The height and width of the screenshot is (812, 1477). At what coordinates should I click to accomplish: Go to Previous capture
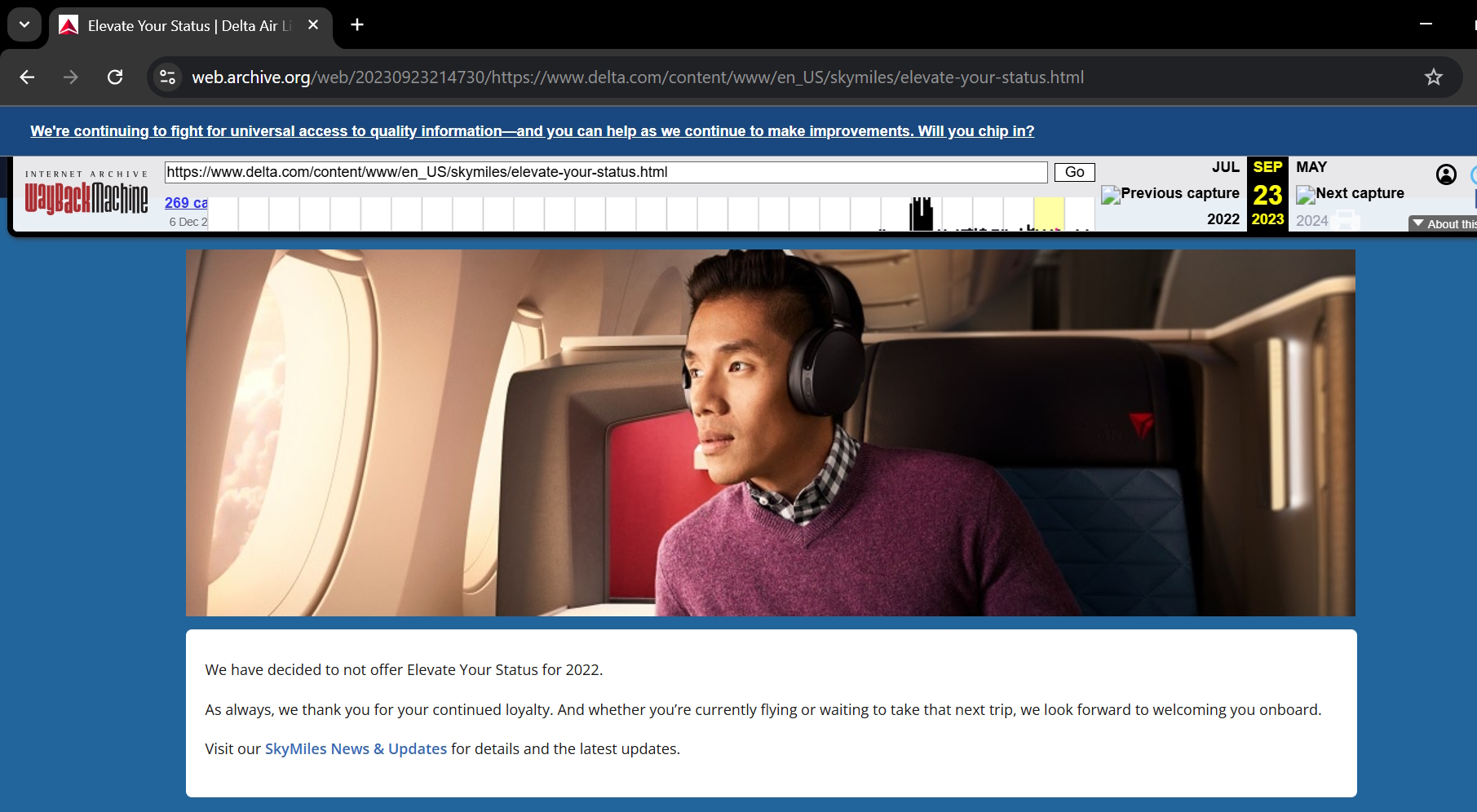click(x=1170, y=193)
